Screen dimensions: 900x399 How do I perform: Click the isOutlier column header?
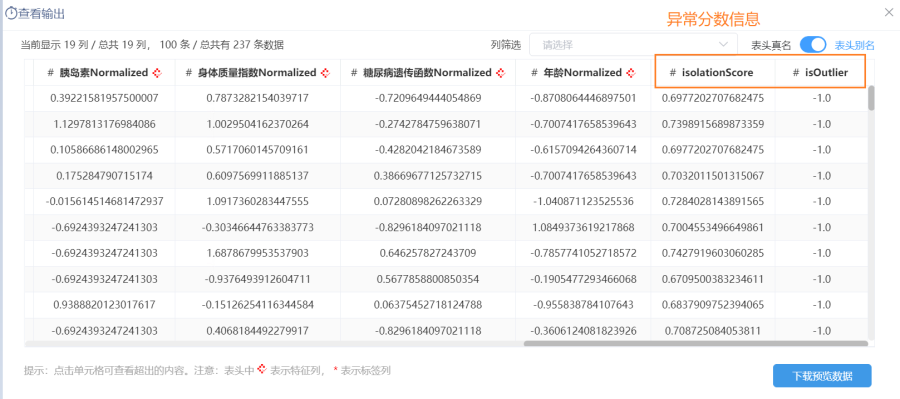click(820, 73)
